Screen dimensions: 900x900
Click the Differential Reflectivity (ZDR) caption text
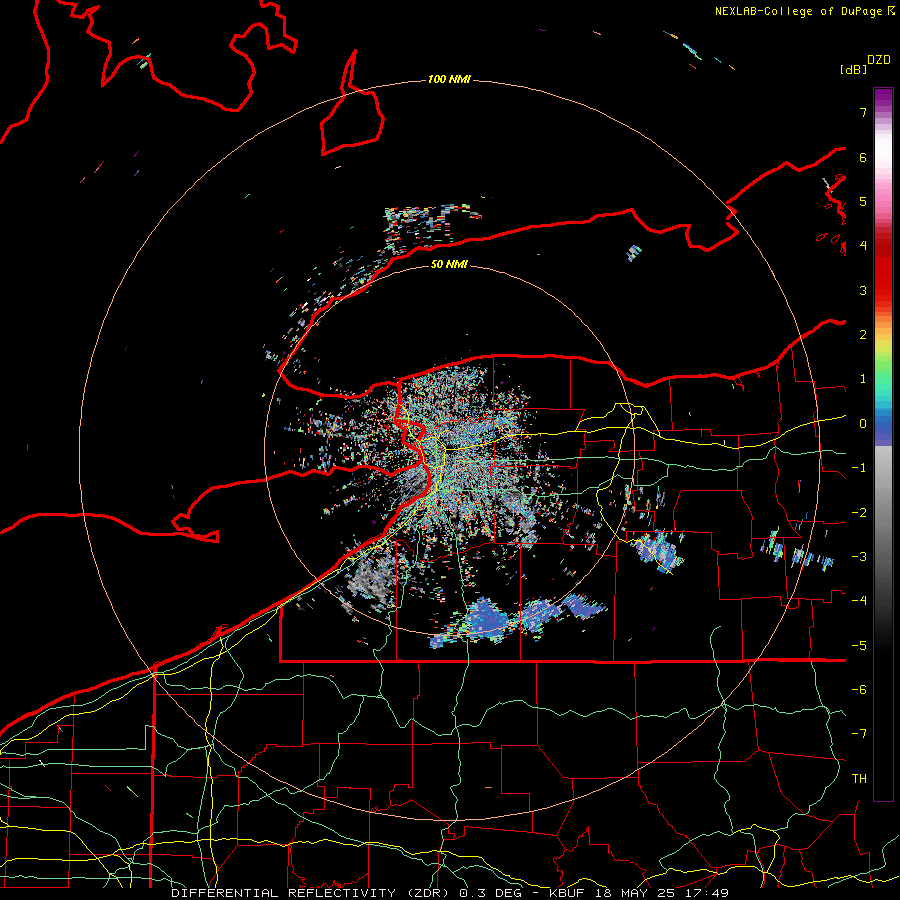312,893
